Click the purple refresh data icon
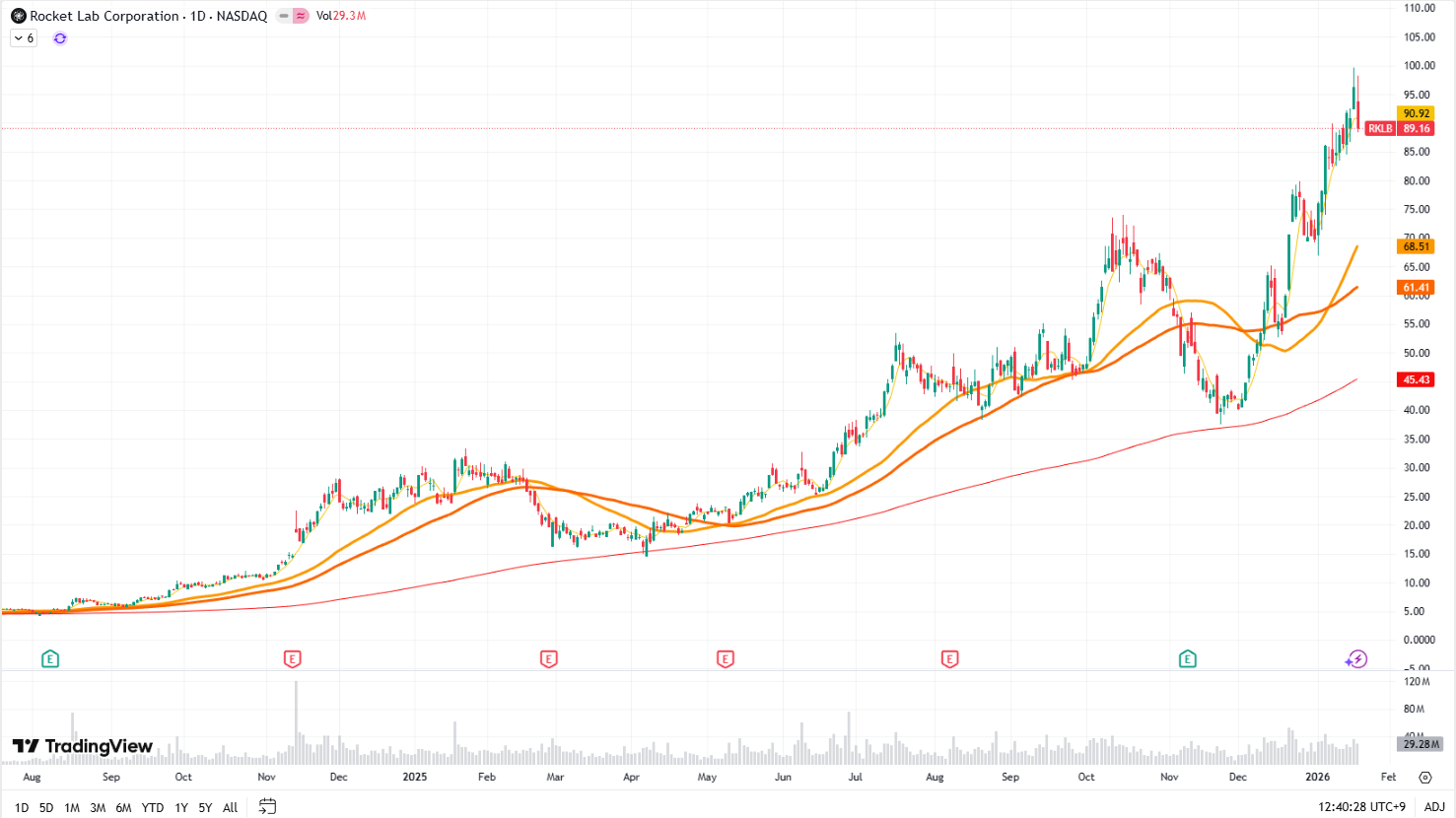This screenshot has height=818, width=1456. click(60, 38)
